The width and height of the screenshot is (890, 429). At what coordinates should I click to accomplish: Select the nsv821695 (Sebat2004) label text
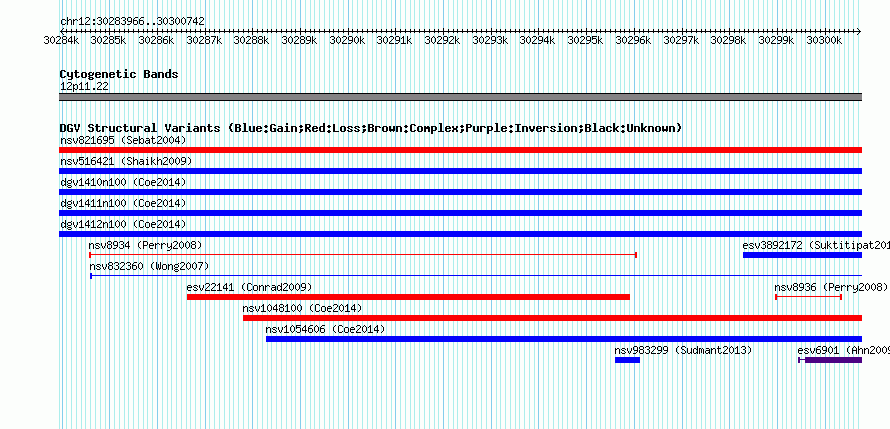123,140
